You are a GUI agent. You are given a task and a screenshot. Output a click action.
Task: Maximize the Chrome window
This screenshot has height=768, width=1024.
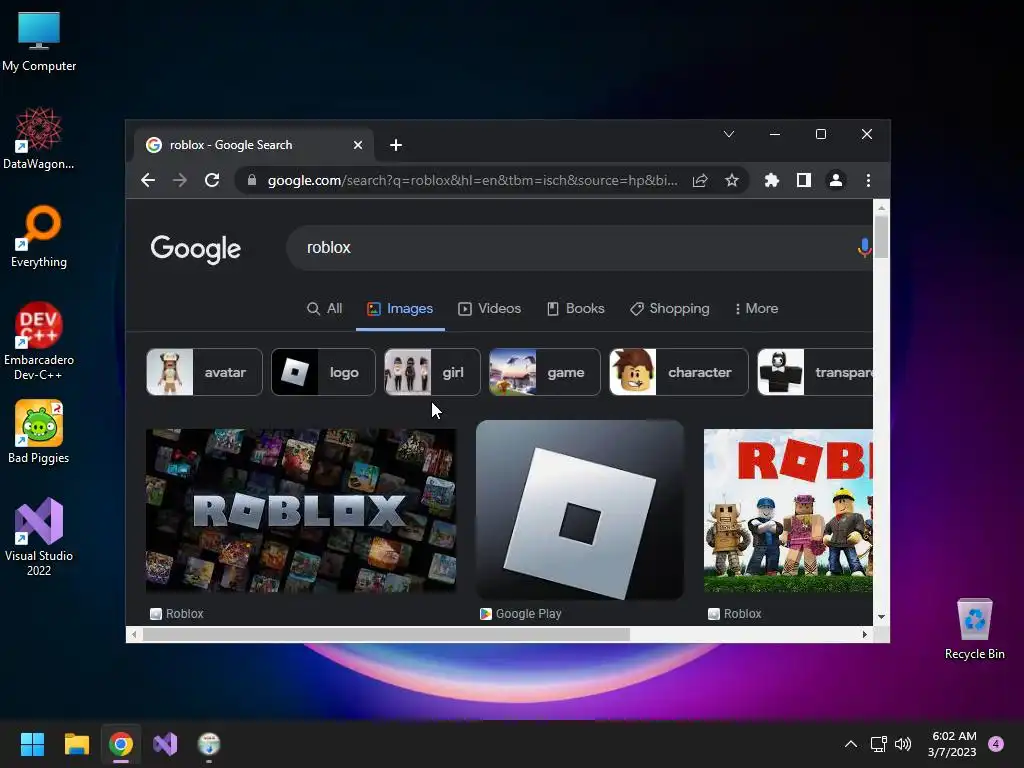[821, 134]
